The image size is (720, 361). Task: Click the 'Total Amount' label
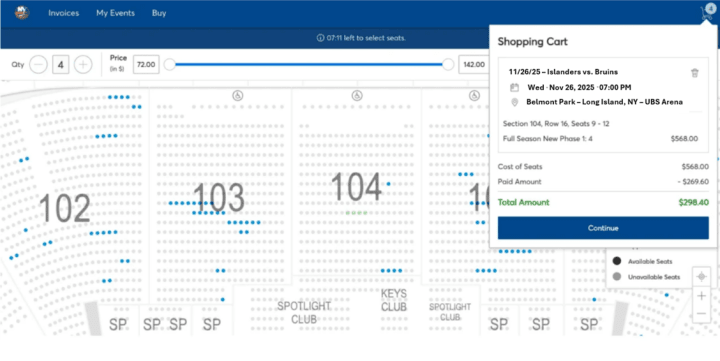[x=523, y=203]
